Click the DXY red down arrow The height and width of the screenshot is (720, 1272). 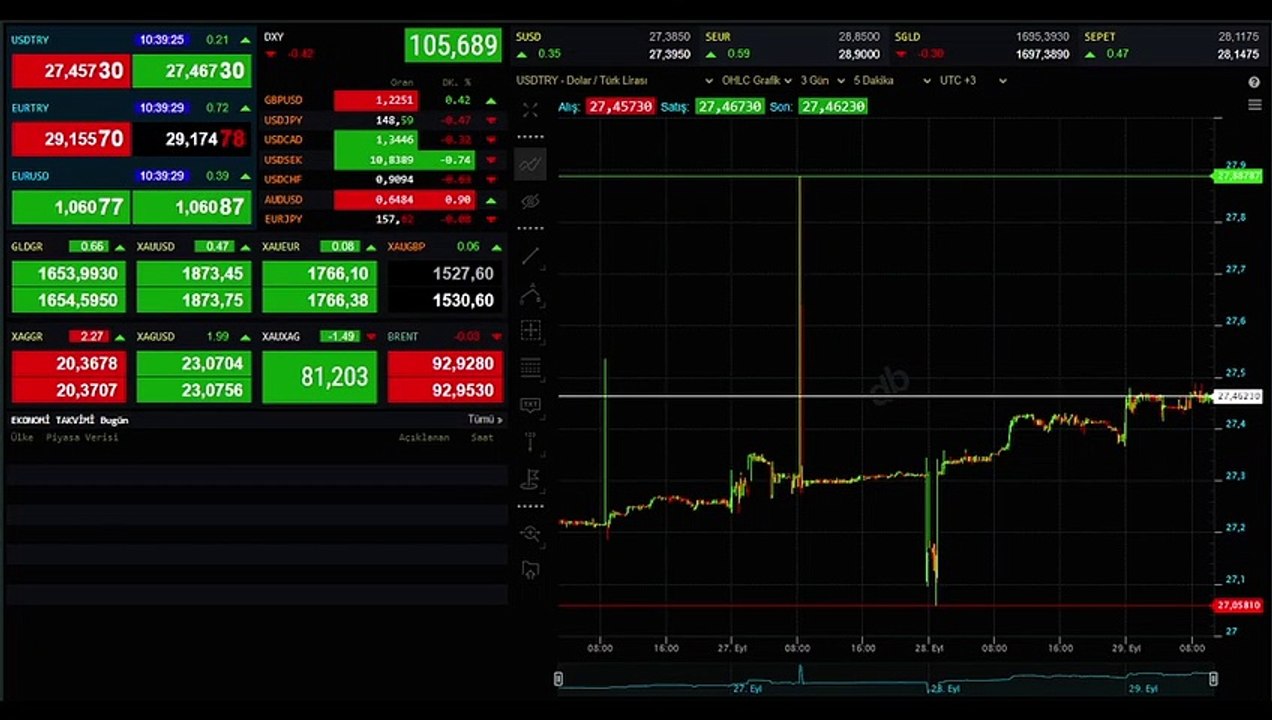pos(270,53)
